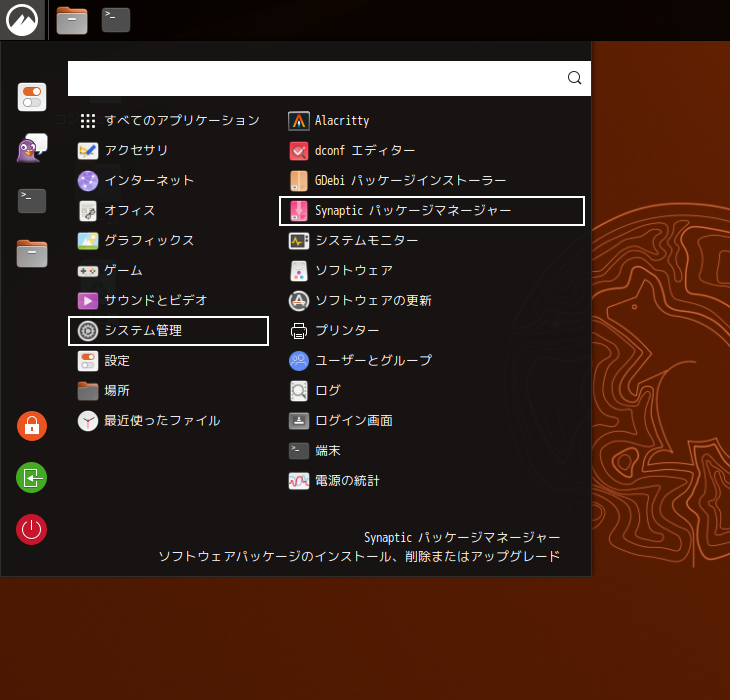Open terminal launcher in top panel
Viewport: 730px width, 700px height.
click(x=116, y=20)
